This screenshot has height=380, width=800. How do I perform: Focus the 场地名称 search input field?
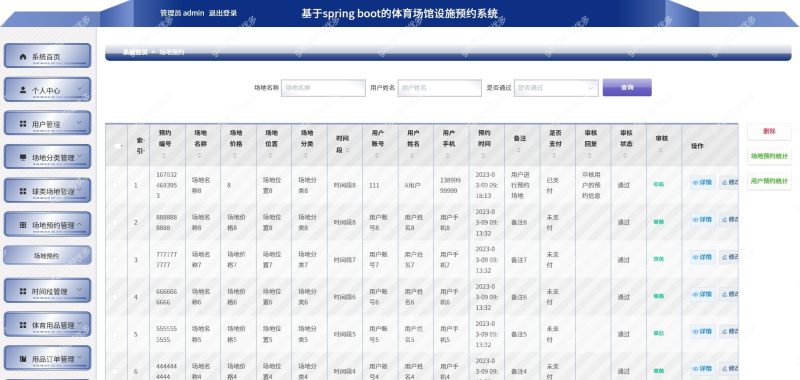[323, 88]
